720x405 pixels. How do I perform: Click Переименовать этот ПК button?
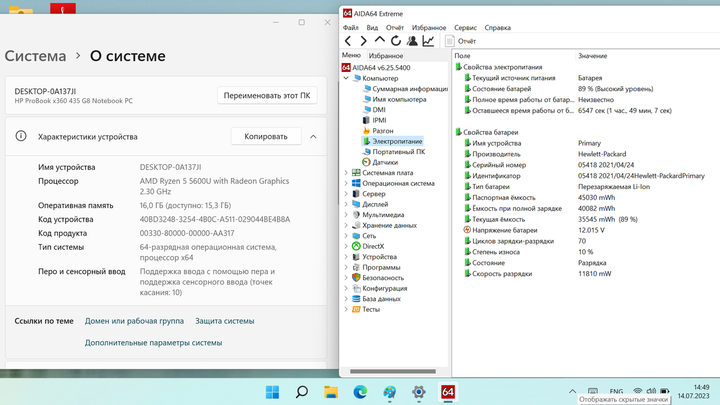pyautogui.click(x=267, y=96)
